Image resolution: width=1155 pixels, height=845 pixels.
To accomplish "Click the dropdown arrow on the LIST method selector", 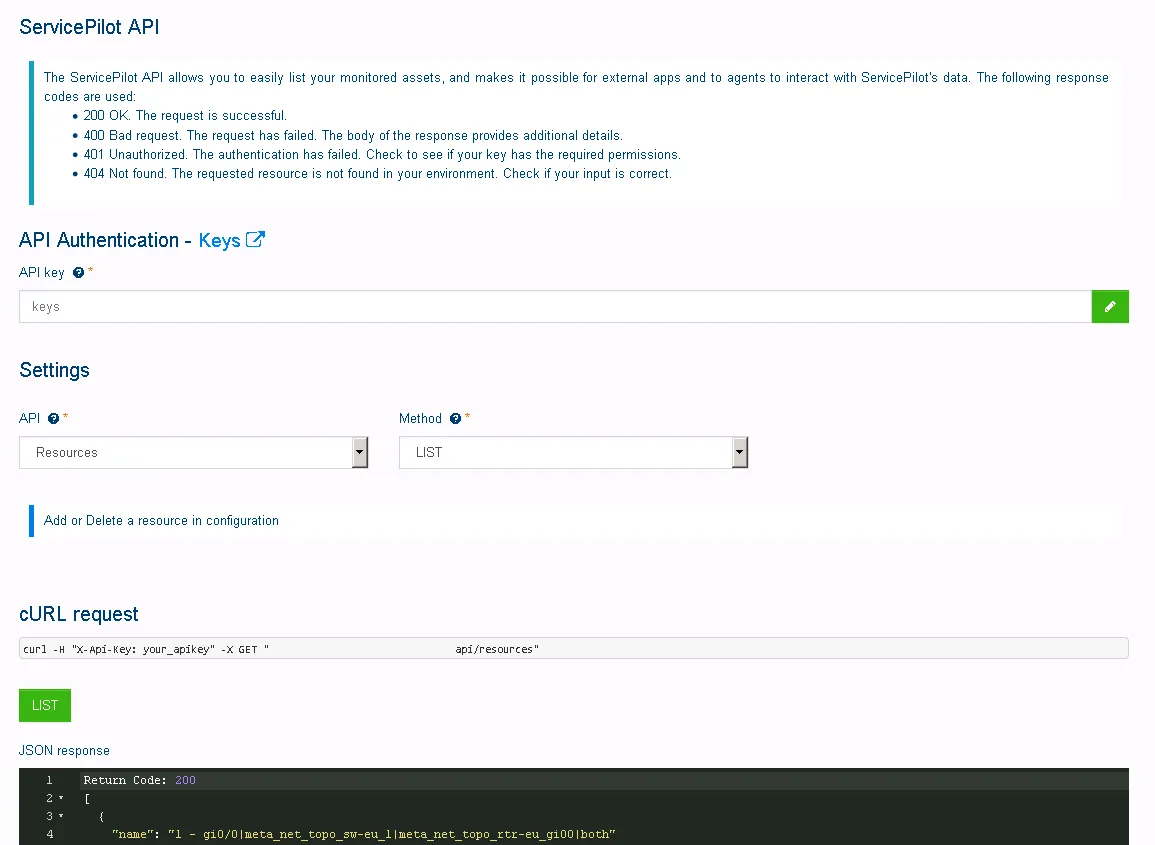I will point(740,452).
